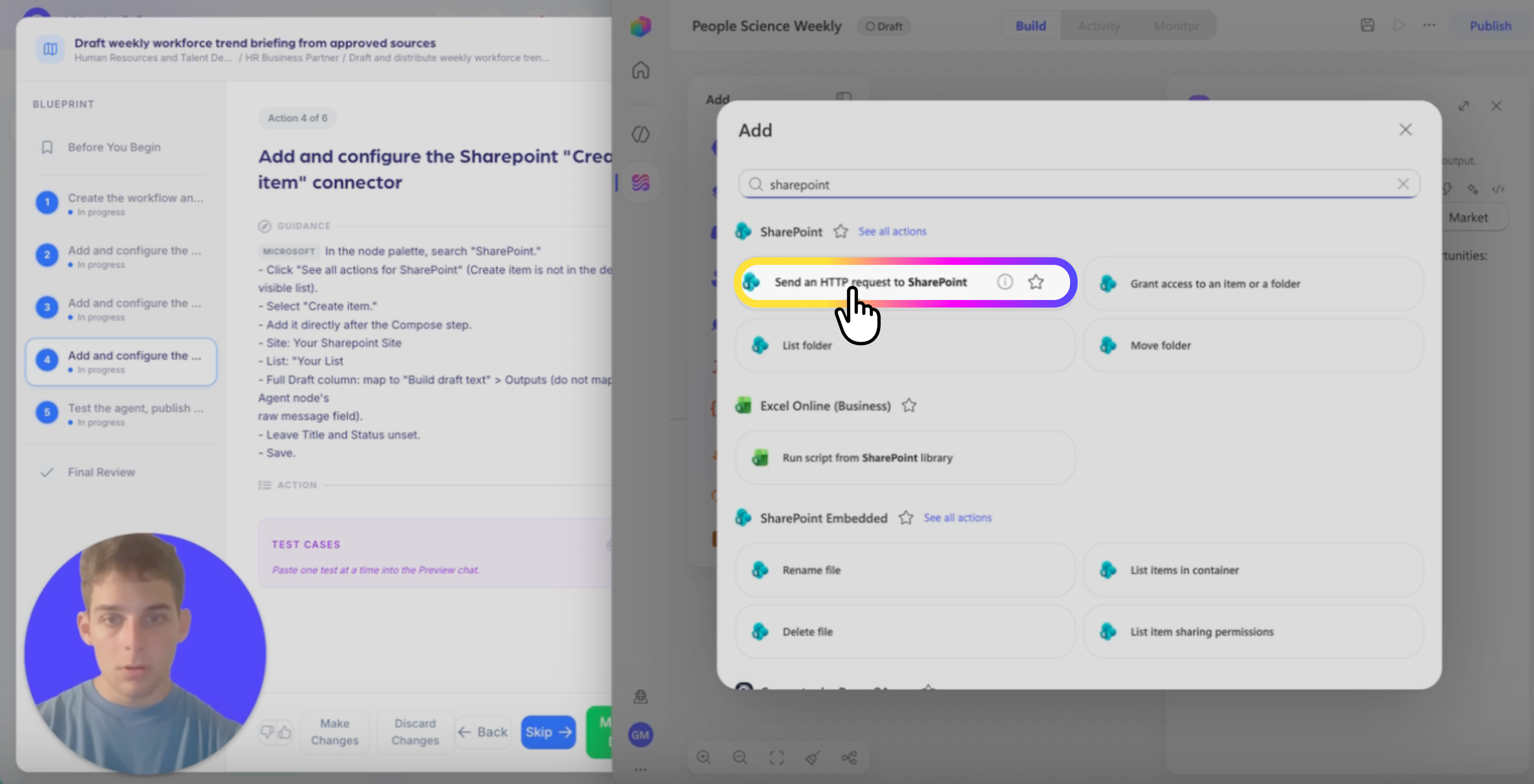Clear the sharepoint search text
1534x784 pixels.
click(x=1403, y=184)
